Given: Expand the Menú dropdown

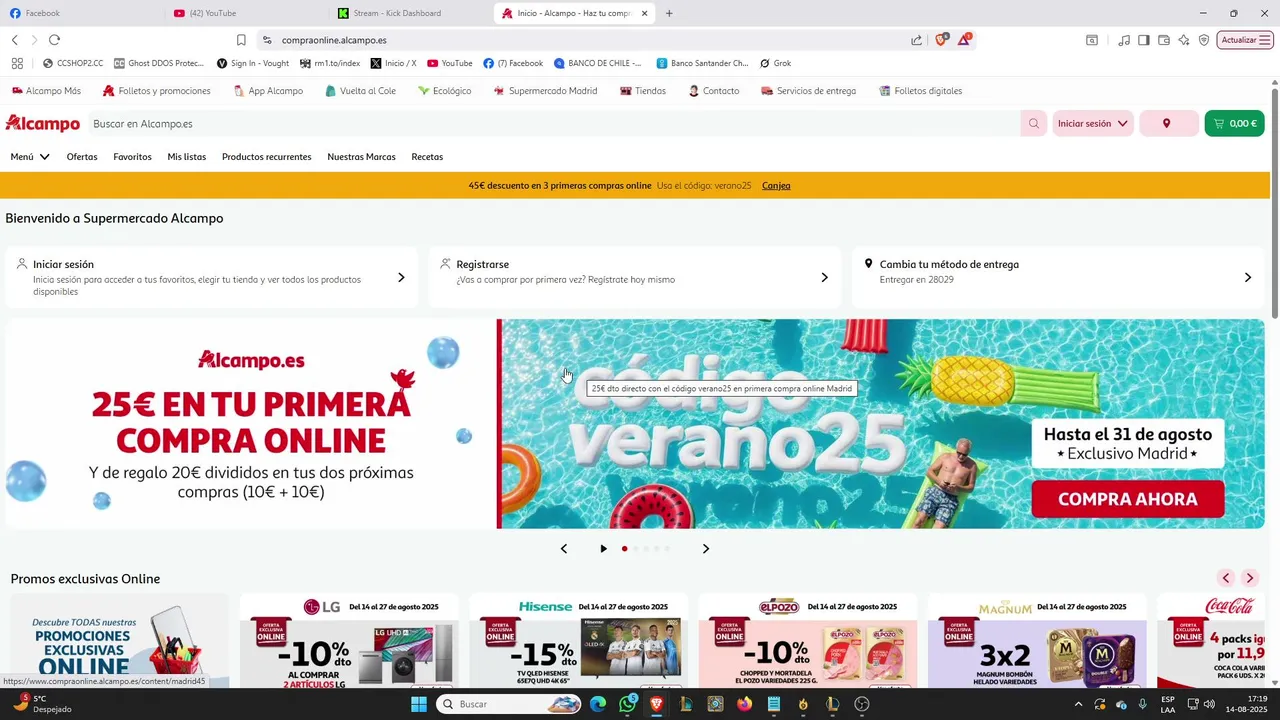Looking at the screenshot, I should click(x=30, y=157).
